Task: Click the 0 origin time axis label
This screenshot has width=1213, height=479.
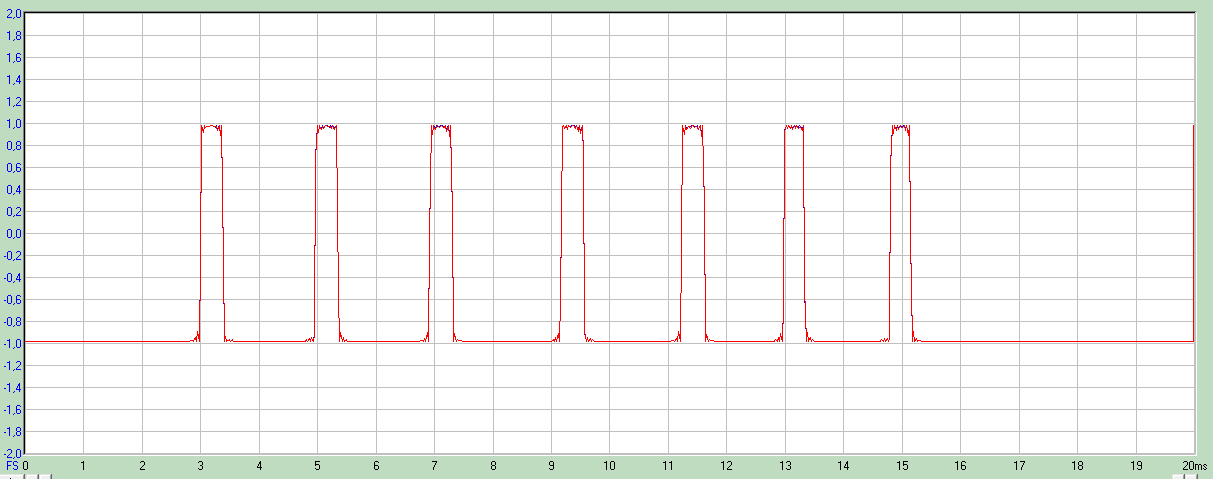Action: click(x=25, y=466)
